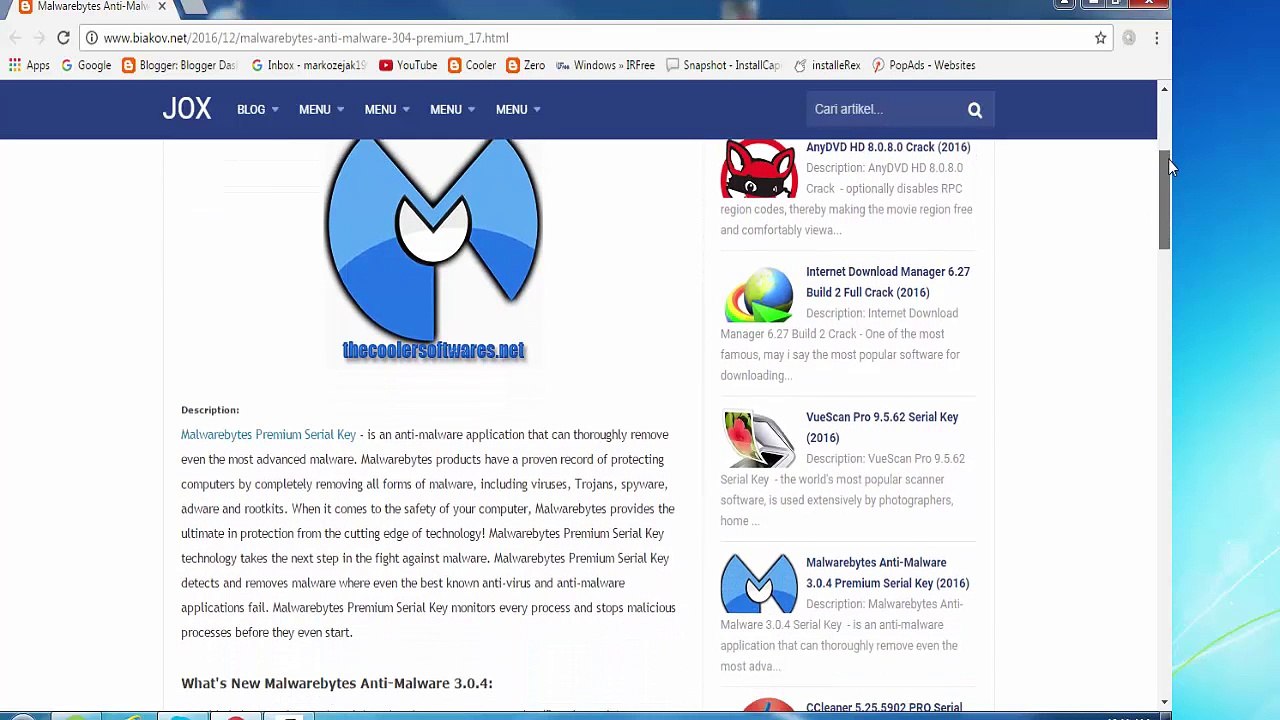Open the installeRex bookmark
The height and width of the screenshot is (720, 1280).
pos(827,65)
